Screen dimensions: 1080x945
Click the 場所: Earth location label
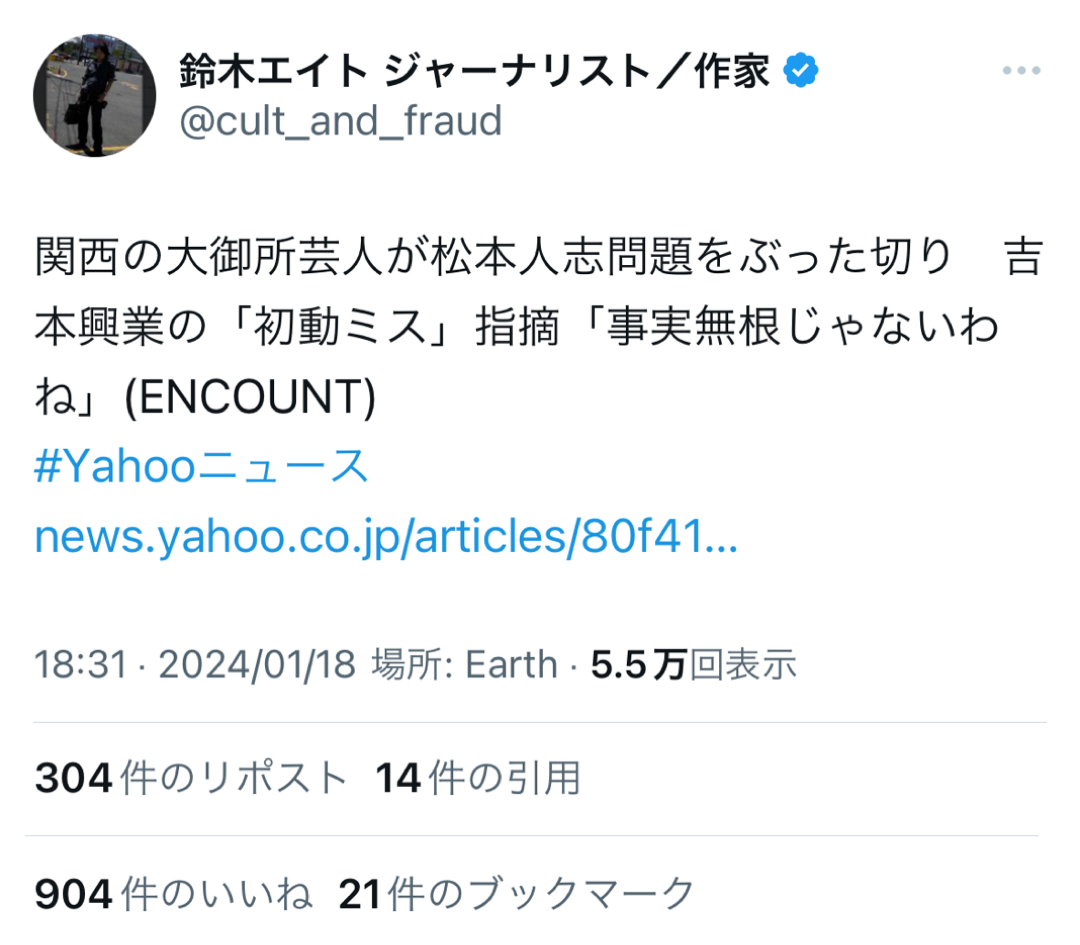tap(464, 665)
